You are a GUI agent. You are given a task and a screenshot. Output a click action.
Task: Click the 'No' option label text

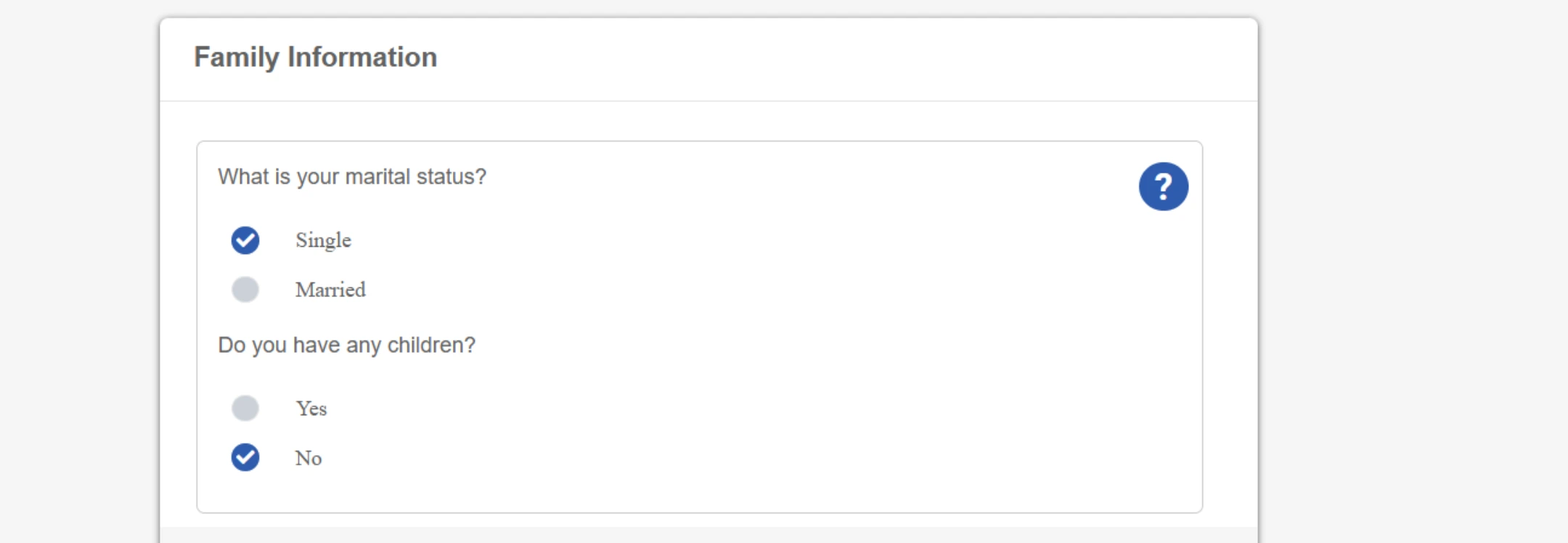(x=309, y=458)
